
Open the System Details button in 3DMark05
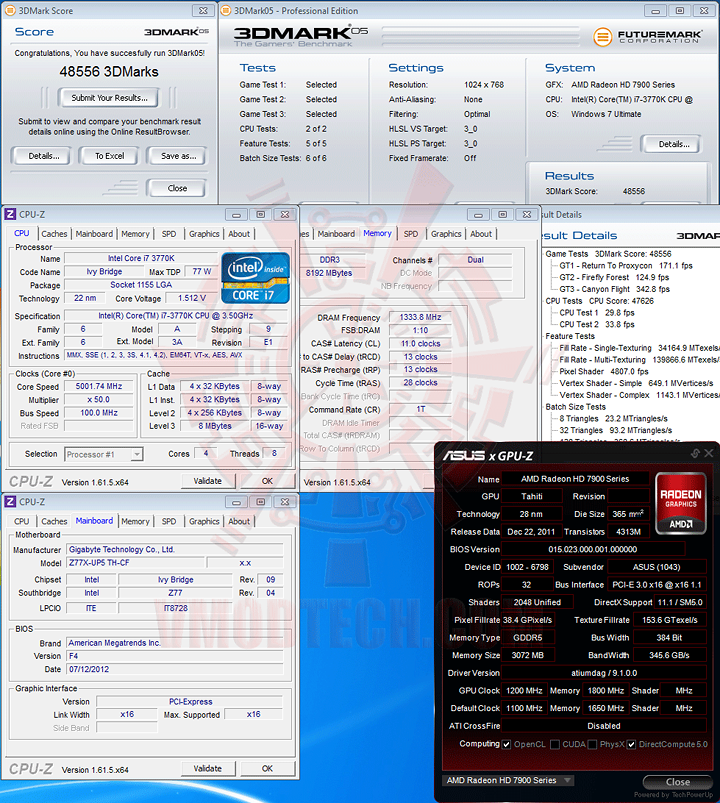point(673,144)
